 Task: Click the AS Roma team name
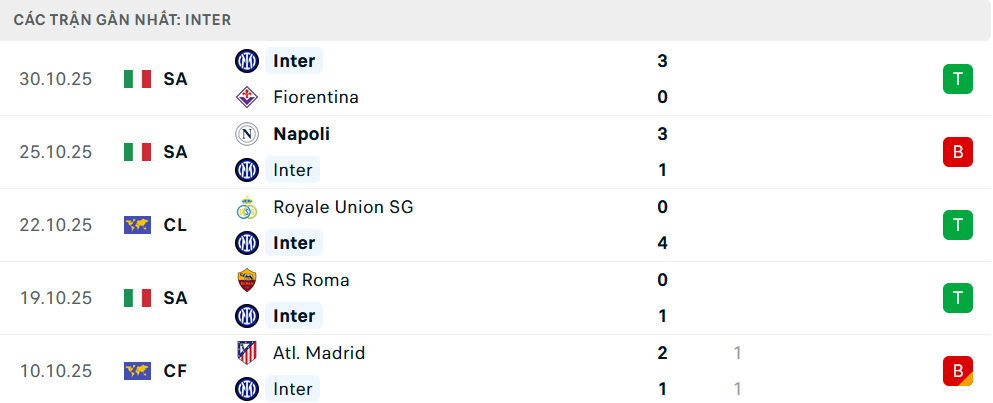point(311,280)
